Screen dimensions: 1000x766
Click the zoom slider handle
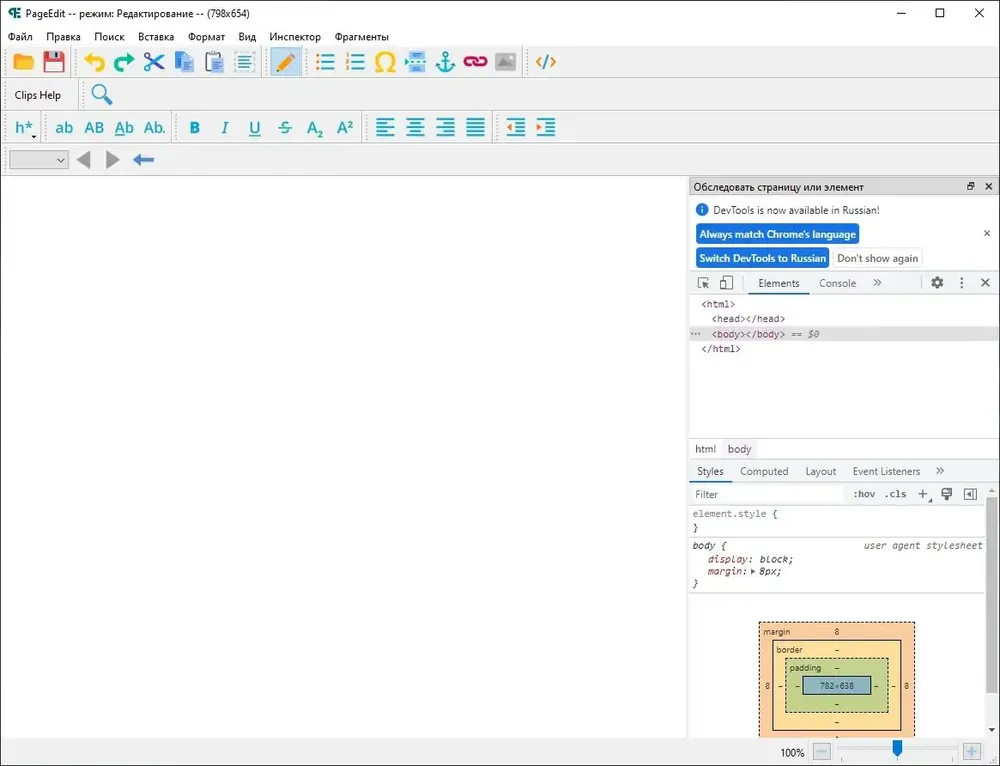point(897,748)
